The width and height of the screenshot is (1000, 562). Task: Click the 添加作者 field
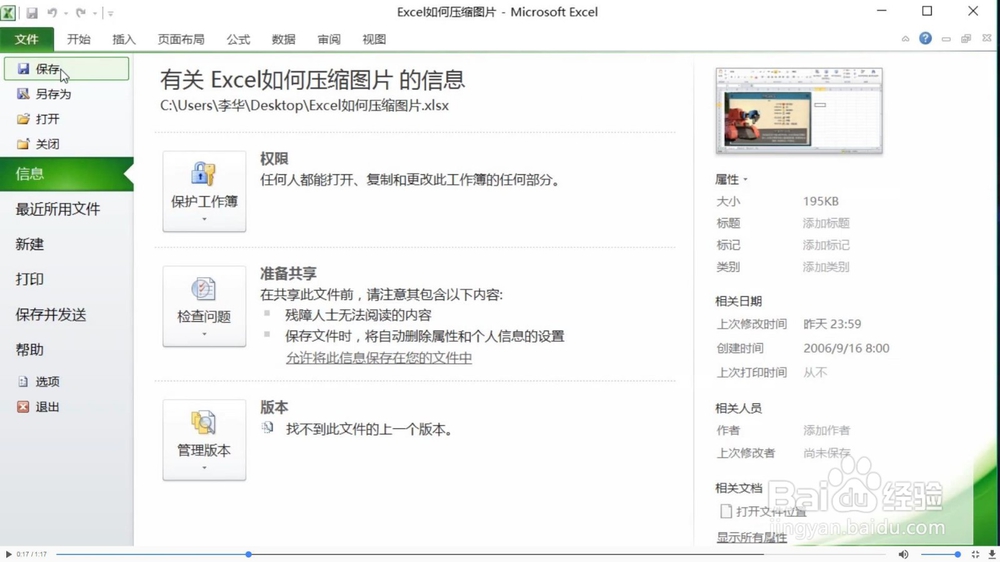826,431
